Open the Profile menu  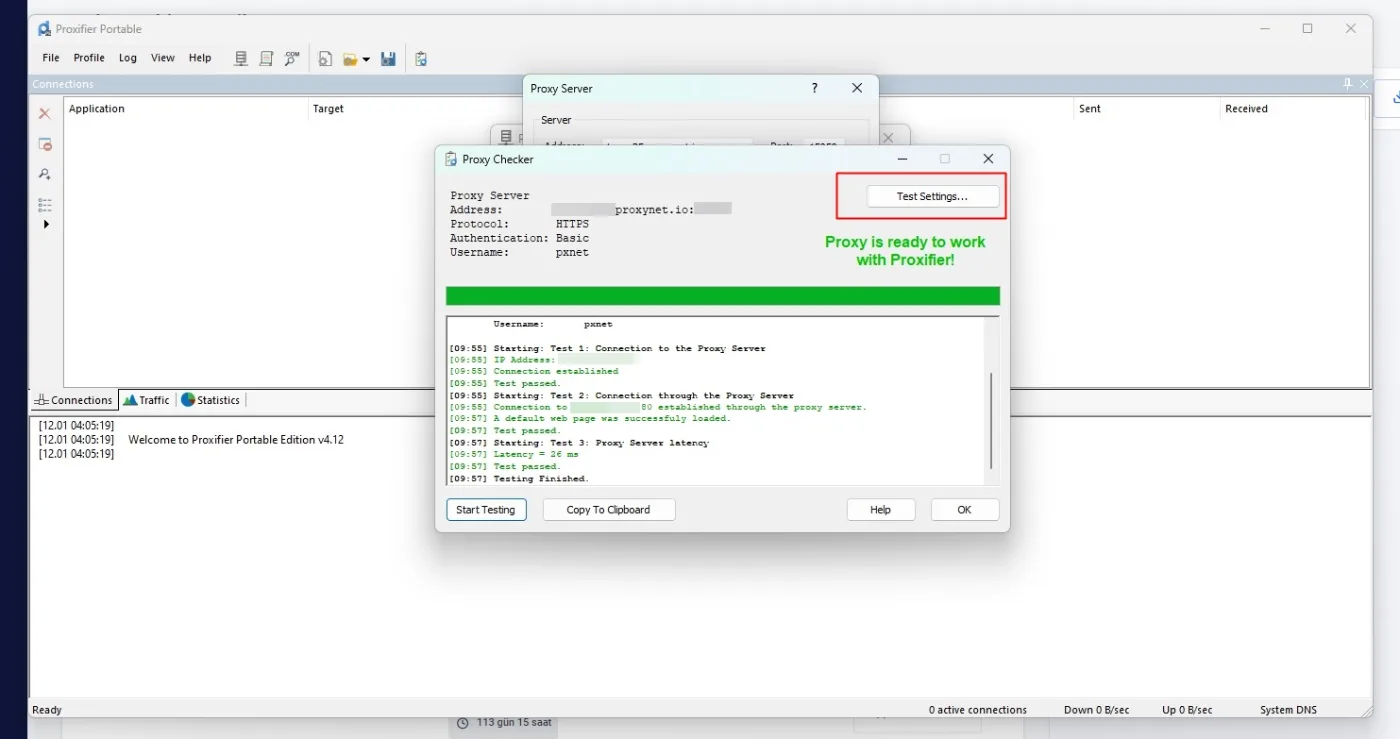[89, 58]
